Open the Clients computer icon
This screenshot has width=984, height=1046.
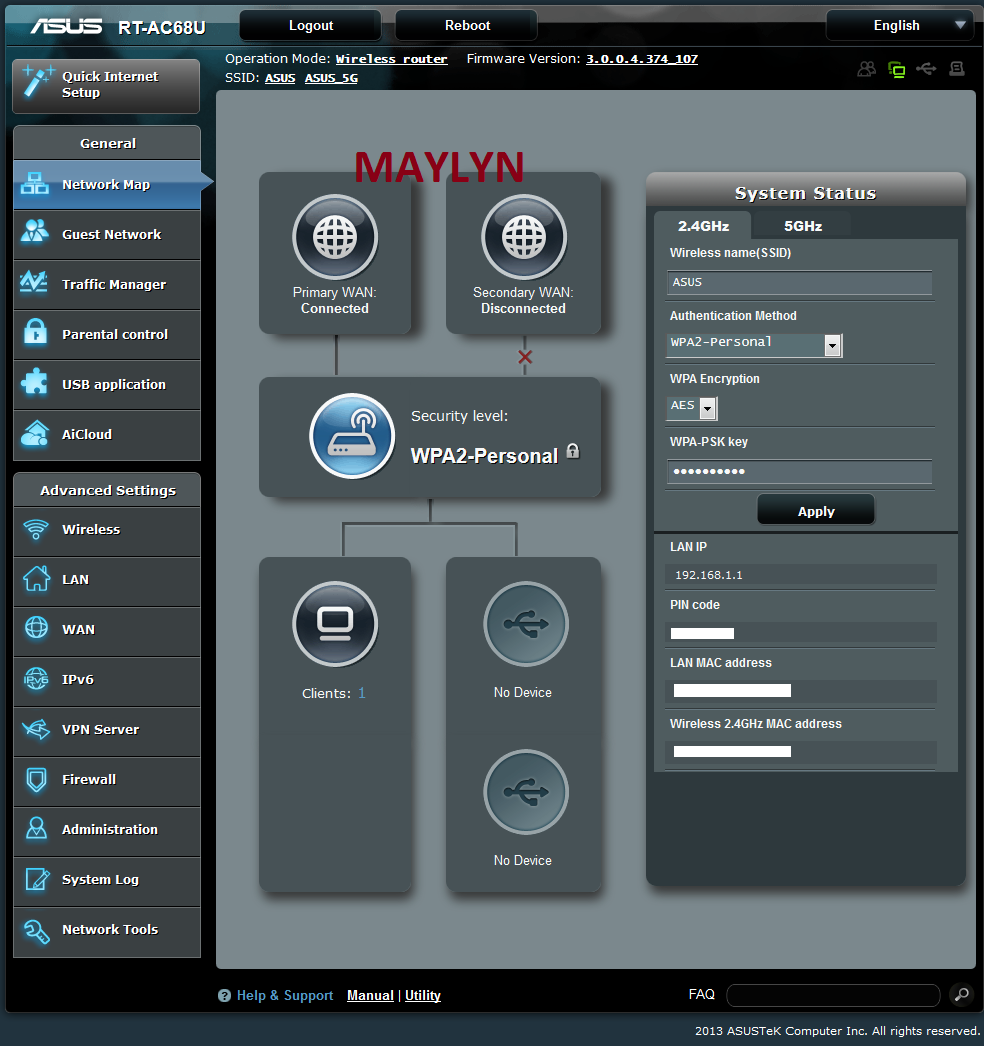(x=334, y=624)
